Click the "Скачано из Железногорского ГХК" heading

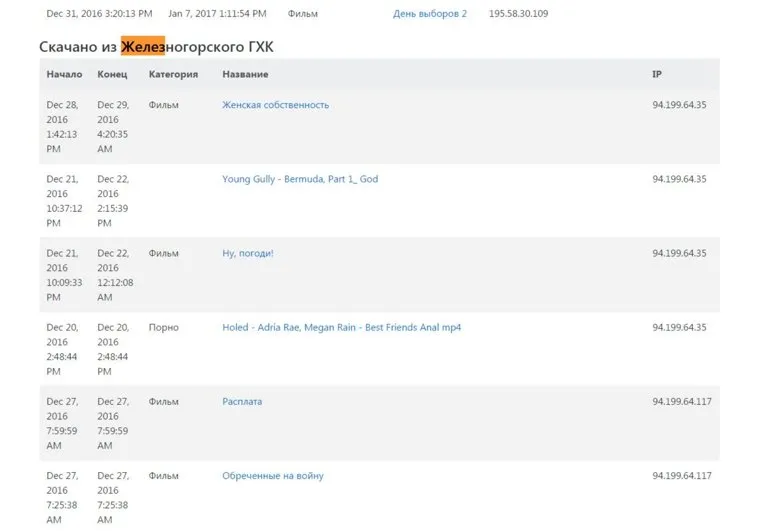156,47
